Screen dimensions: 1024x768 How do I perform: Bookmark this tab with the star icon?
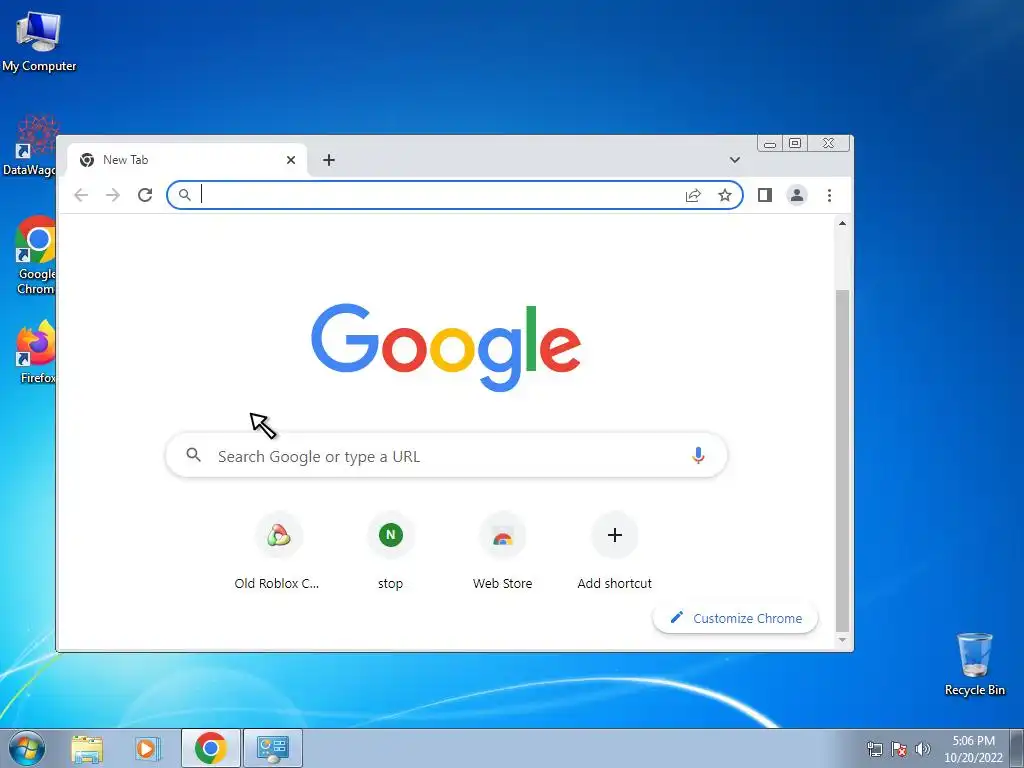725,195
